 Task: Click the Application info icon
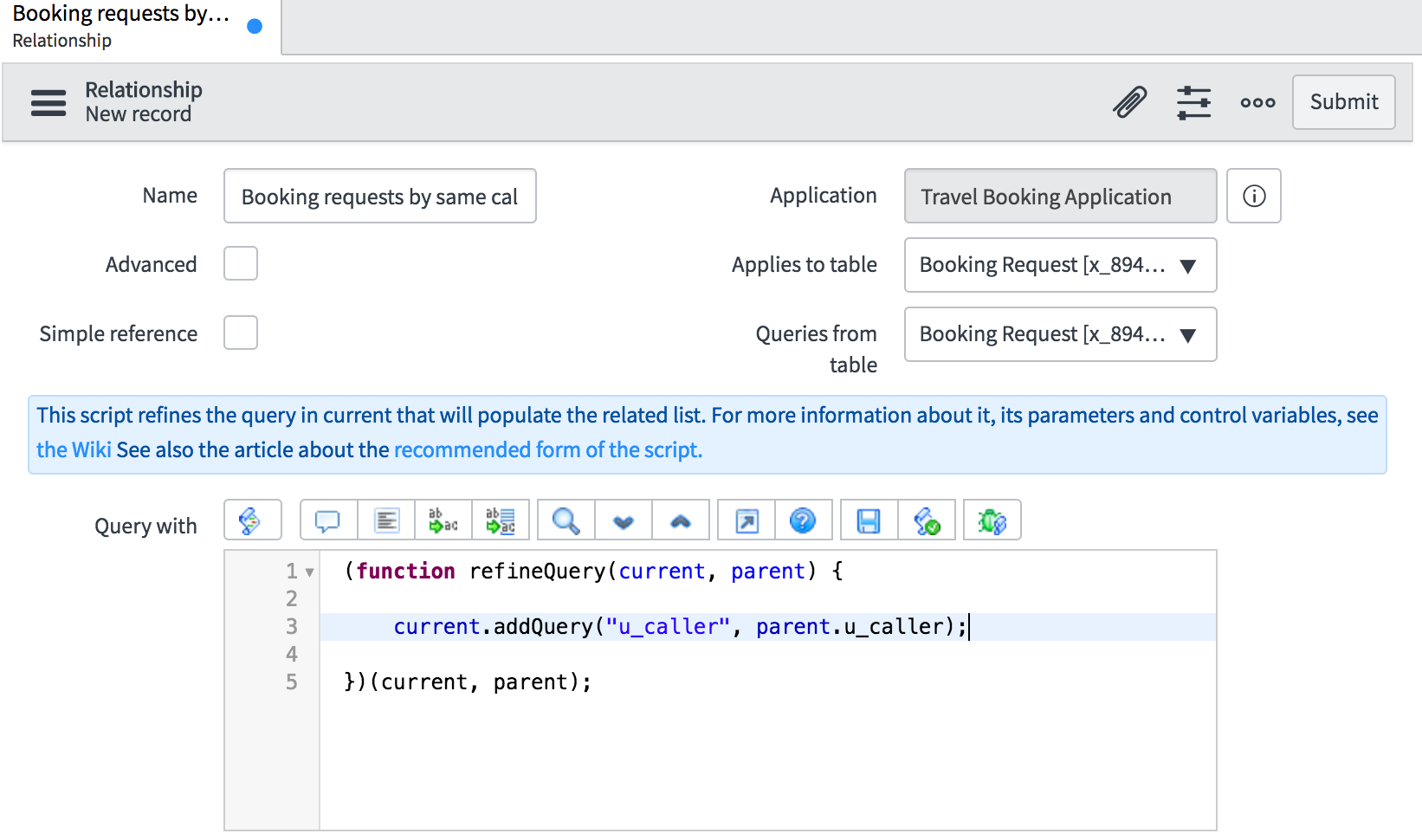(1254, 196)
